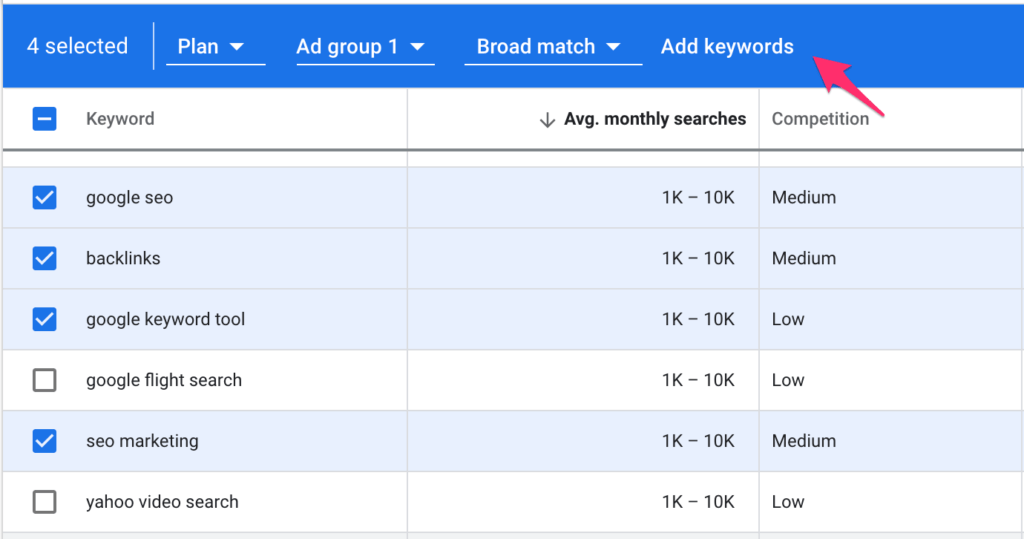Uncheck the backlinks keyword checkbox
The width and height of the screenshot is (1024, 539).
44,258
